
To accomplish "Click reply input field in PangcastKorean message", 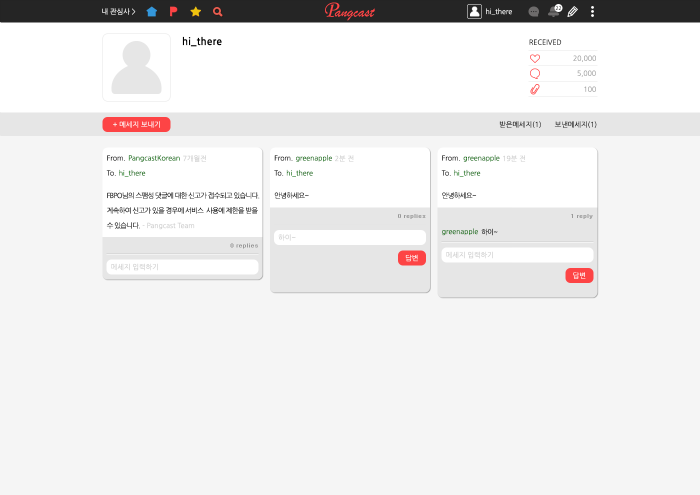I will point(182,267).
